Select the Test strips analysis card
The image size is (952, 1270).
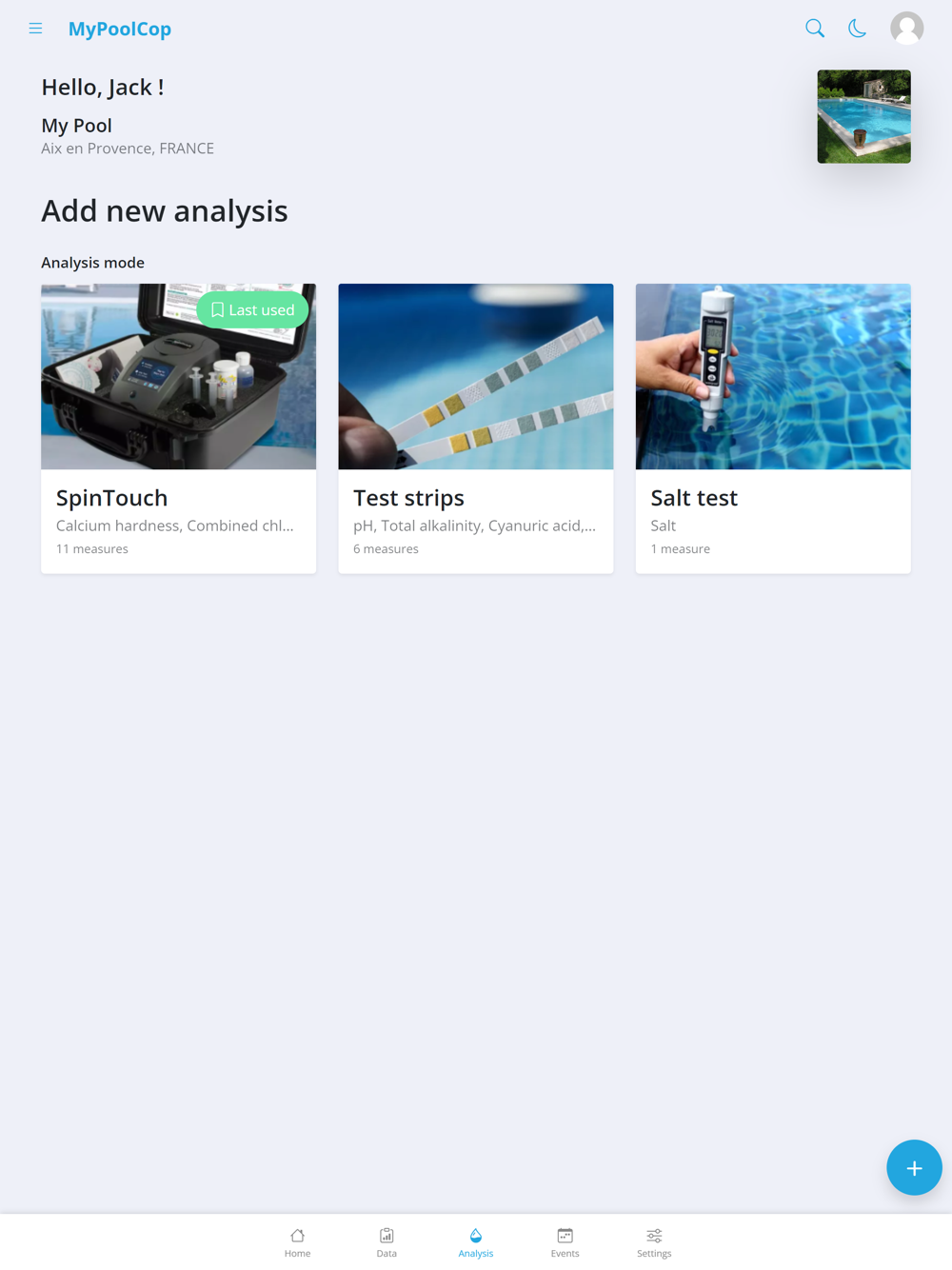(x=476, y=428)
